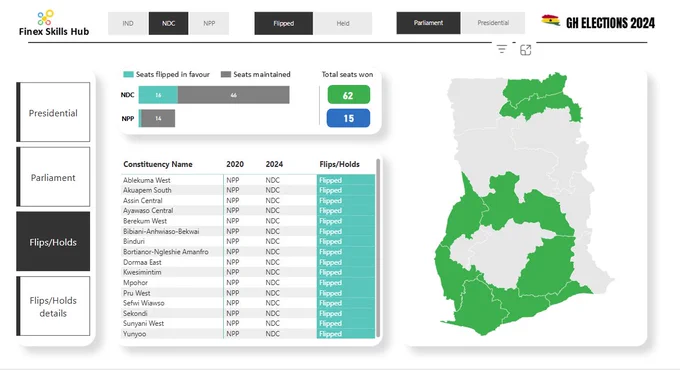Viewport: 680px width, 370px height.
Task: Toggle the NDC party slicer
Action: tap(168, 23)
